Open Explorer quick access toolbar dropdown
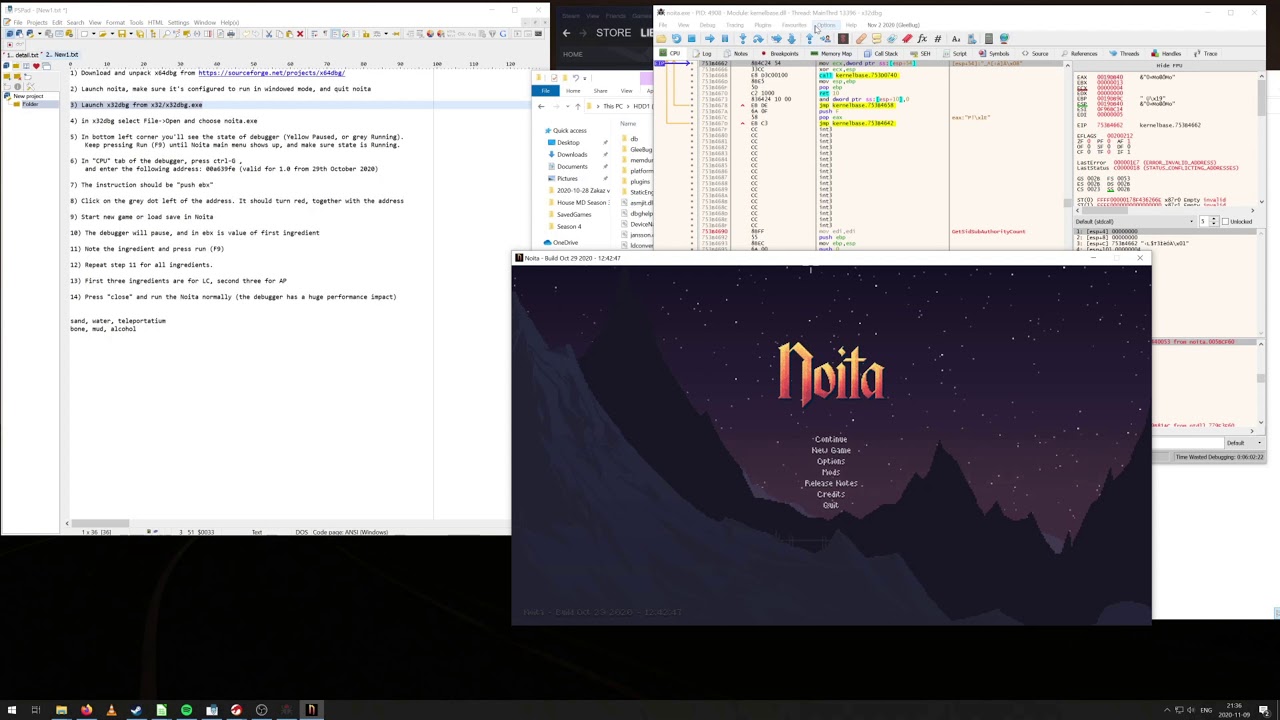Screen dimensions: 1280x720 coord(585,78)
